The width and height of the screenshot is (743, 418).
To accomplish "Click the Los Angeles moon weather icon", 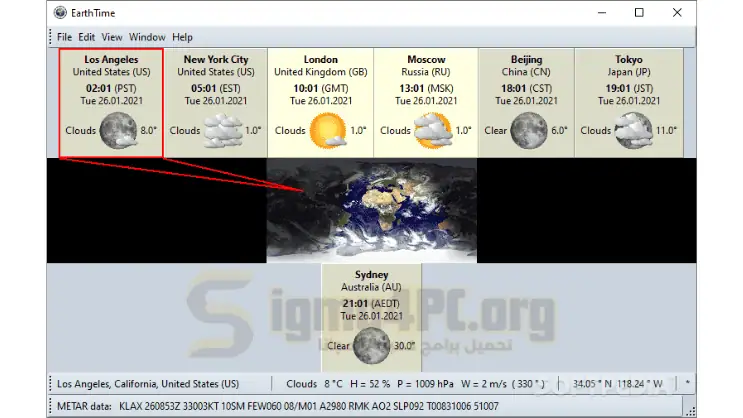I will point(118,130).
